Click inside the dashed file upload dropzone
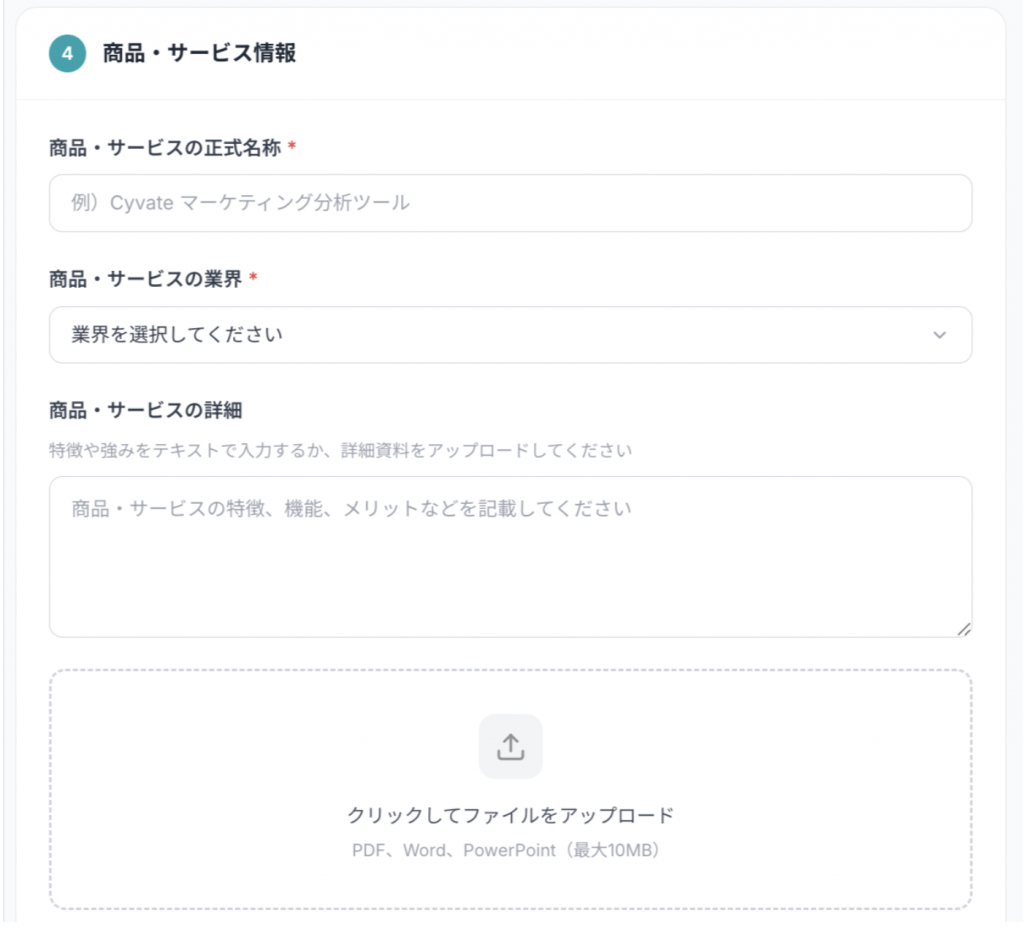Screen dimensions: 1024x929 (250, 760)
